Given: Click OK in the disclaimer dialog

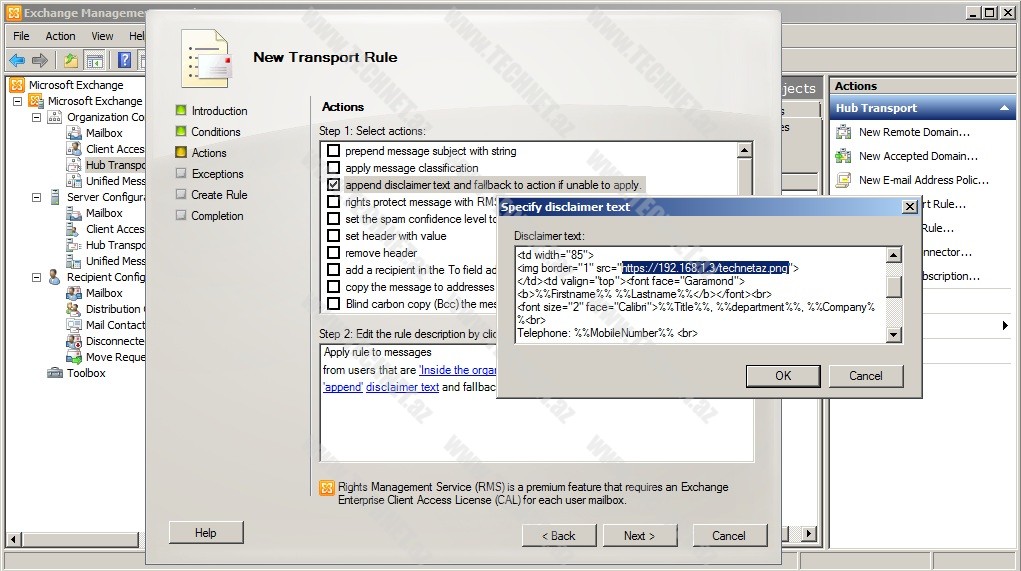Looking at the screenshot, I should pyautogui.click(x=783, y=376).
